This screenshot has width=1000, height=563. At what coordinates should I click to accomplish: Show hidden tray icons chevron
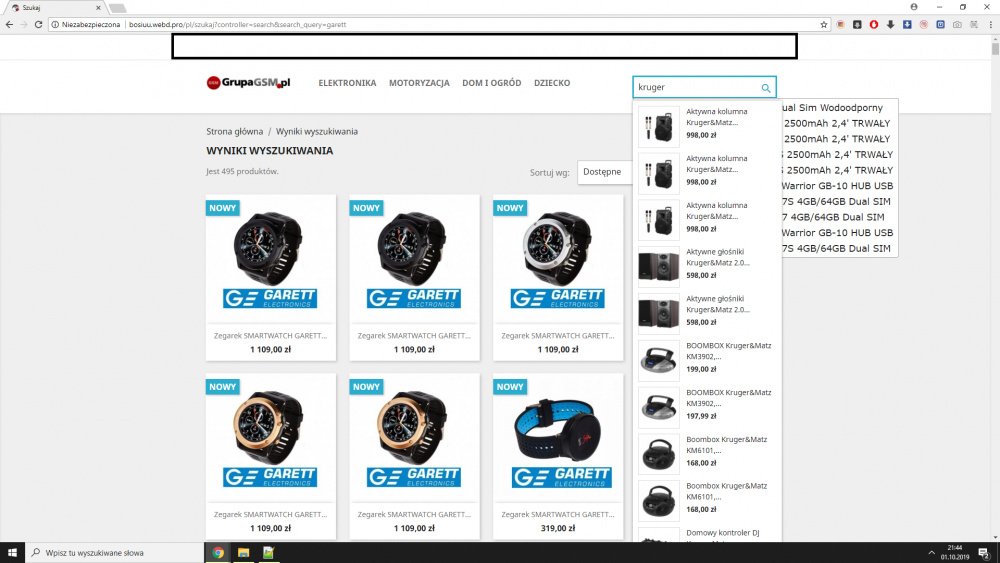931,553
